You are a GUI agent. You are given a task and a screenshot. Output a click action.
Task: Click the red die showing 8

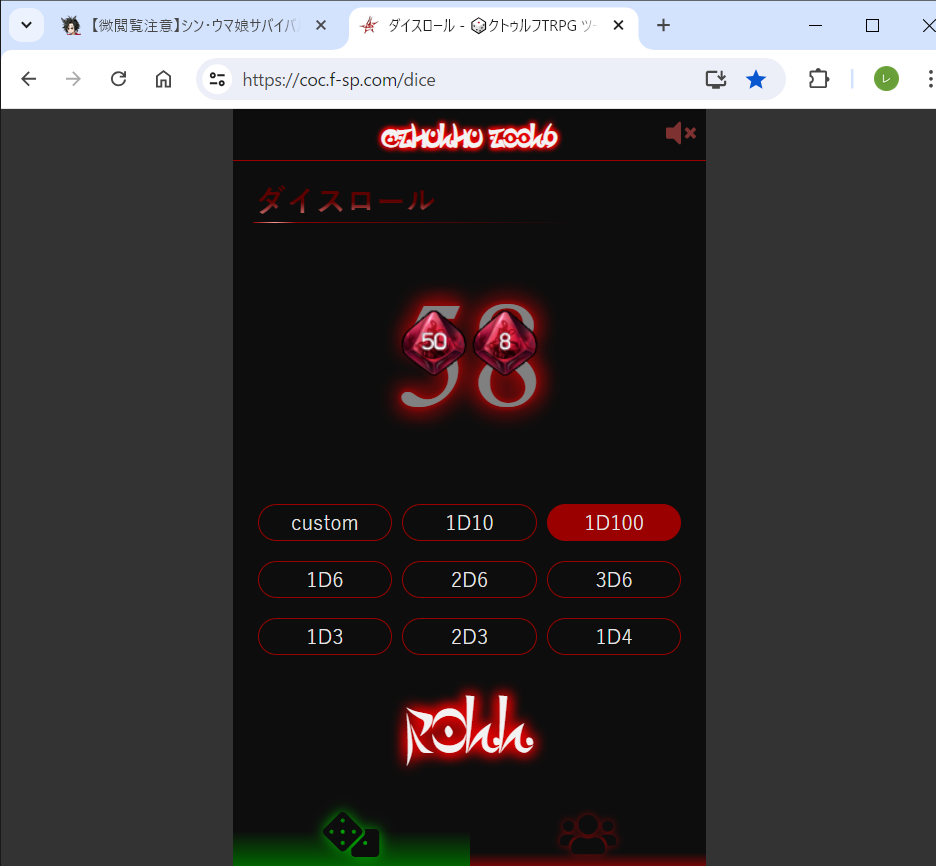pos(505,342)
